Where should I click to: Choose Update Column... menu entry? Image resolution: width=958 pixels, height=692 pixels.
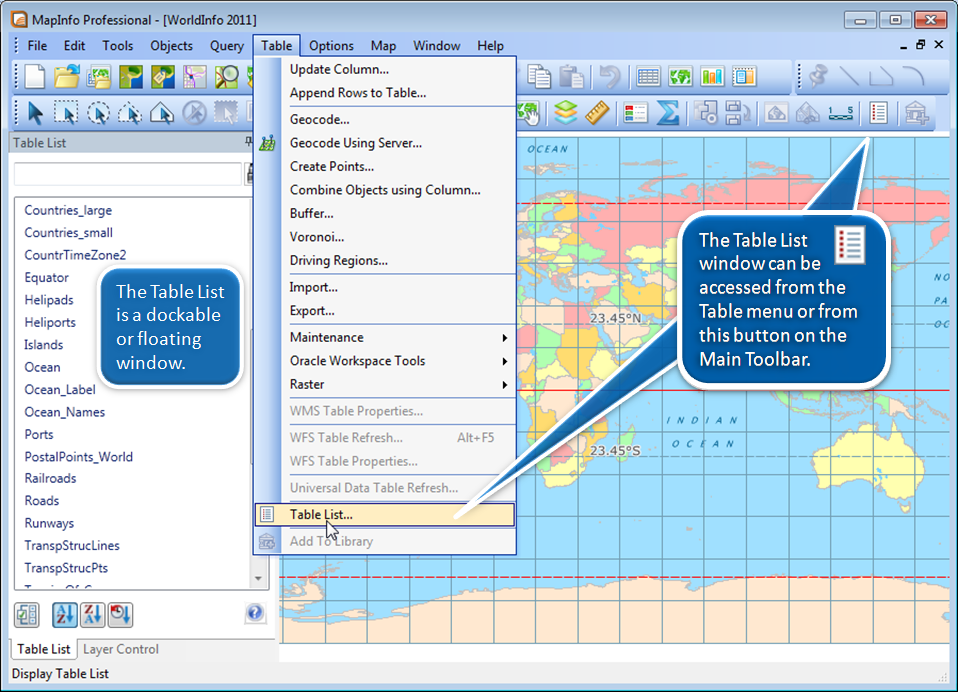point(385,69)
